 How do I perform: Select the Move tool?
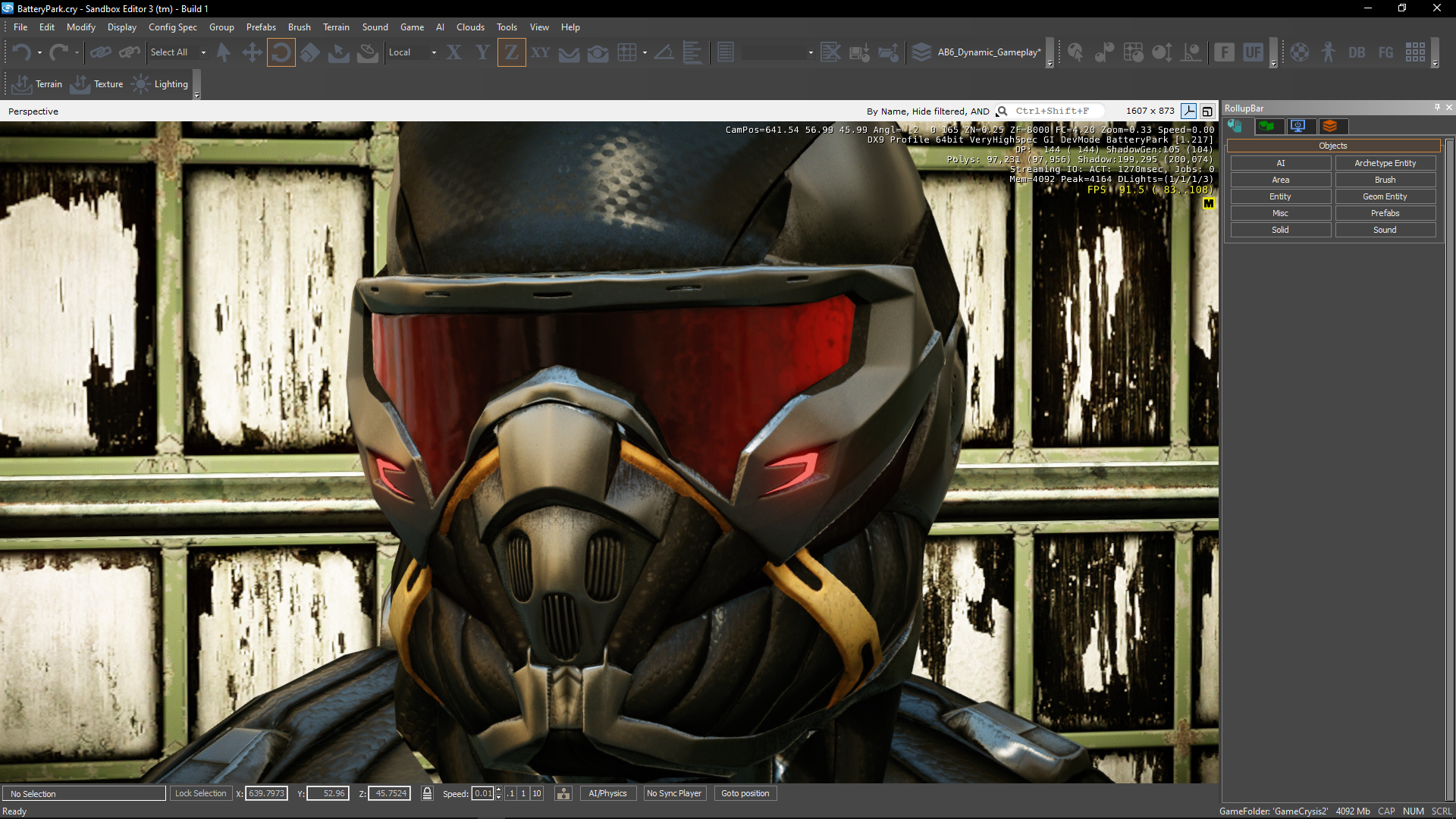click(x=252, y=52)
